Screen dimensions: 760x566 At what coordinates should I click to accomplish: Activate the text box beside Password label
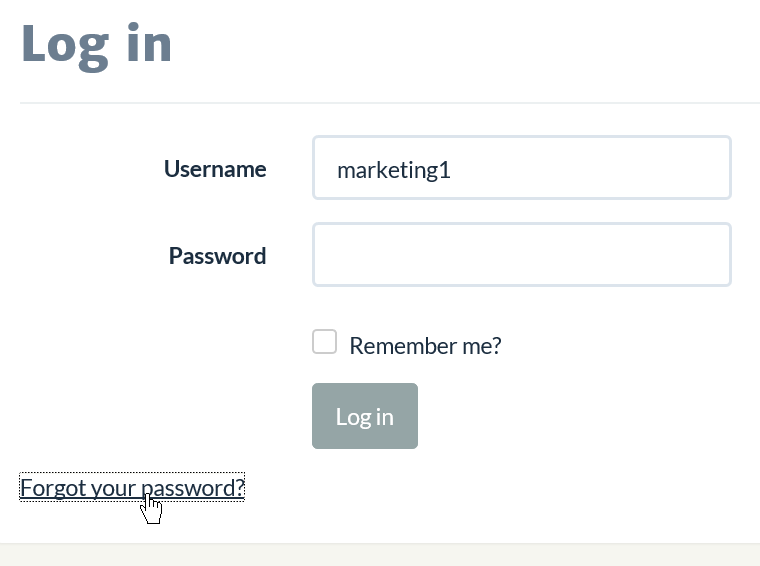point(522,254)
